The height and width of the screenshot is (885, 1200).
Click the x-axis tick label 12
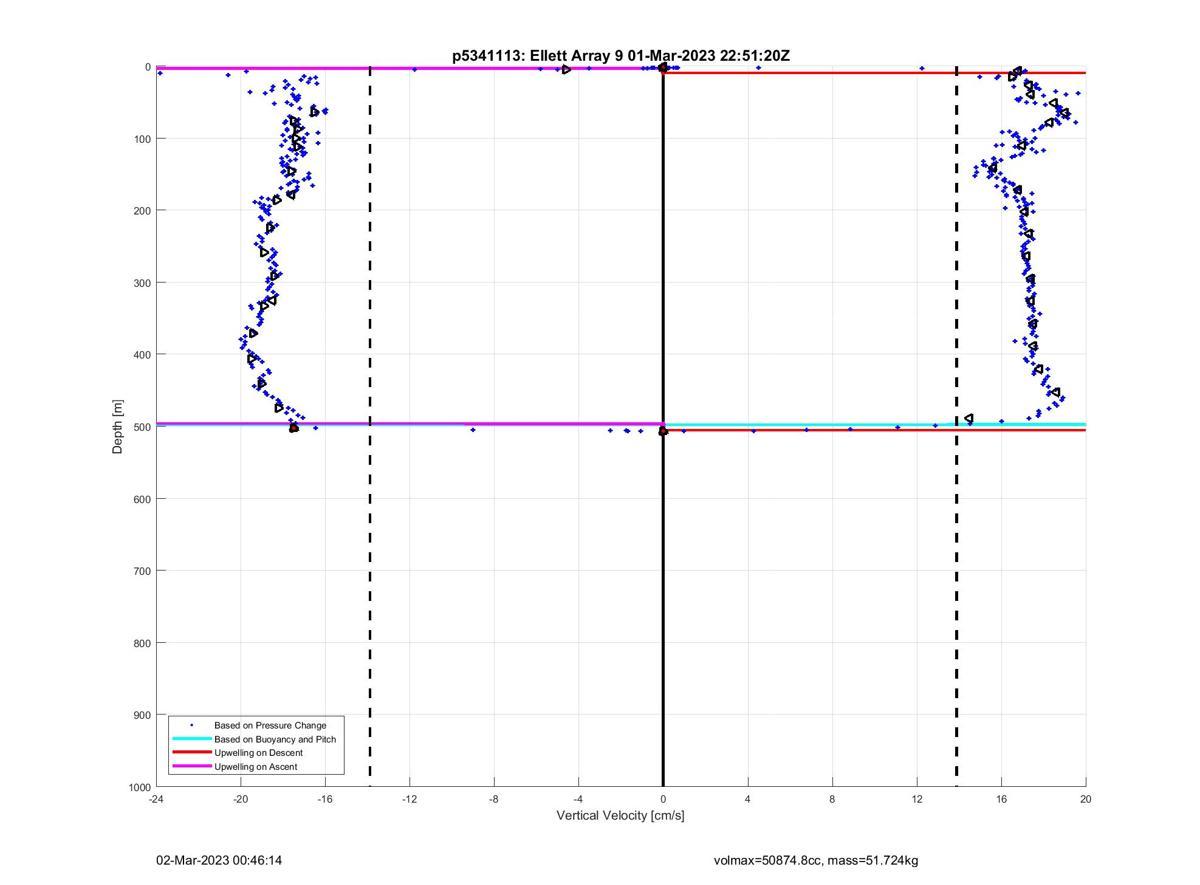917,799
